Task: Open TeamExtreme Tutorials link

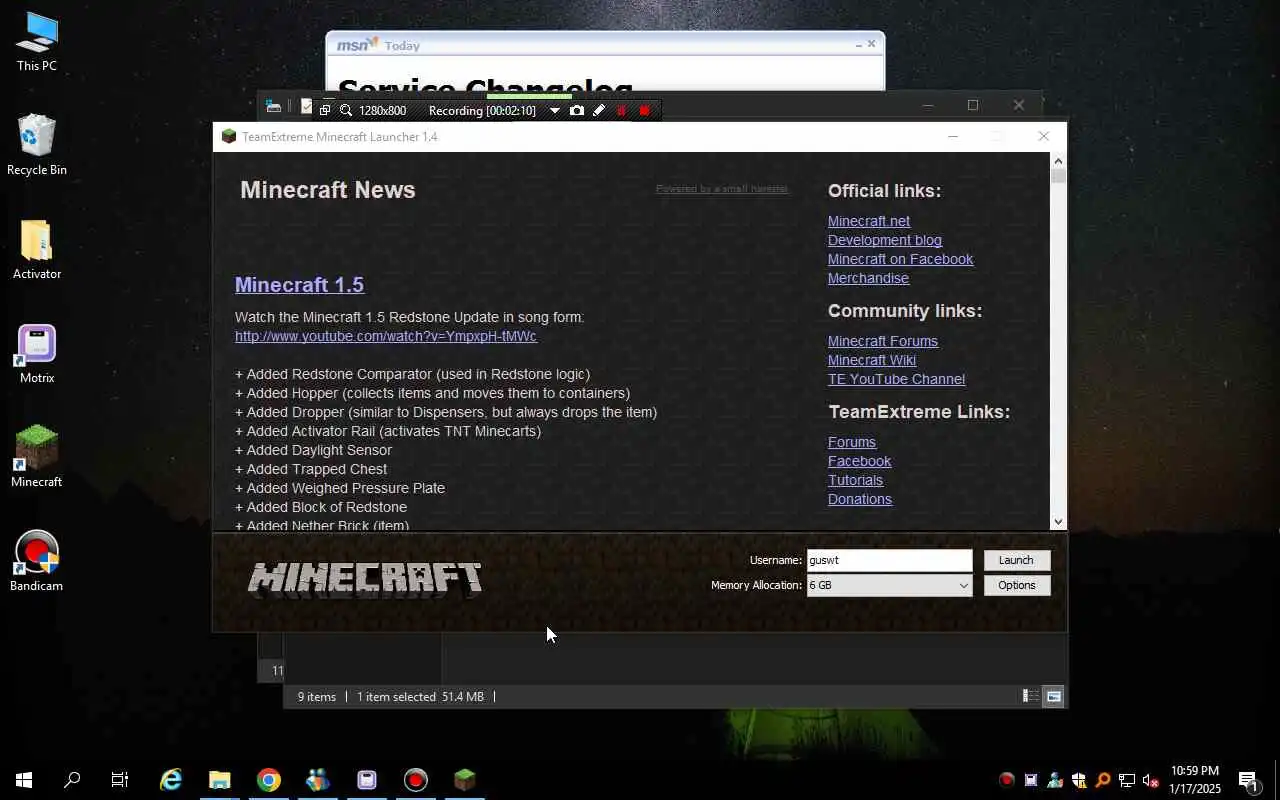Action: [856, 480]
